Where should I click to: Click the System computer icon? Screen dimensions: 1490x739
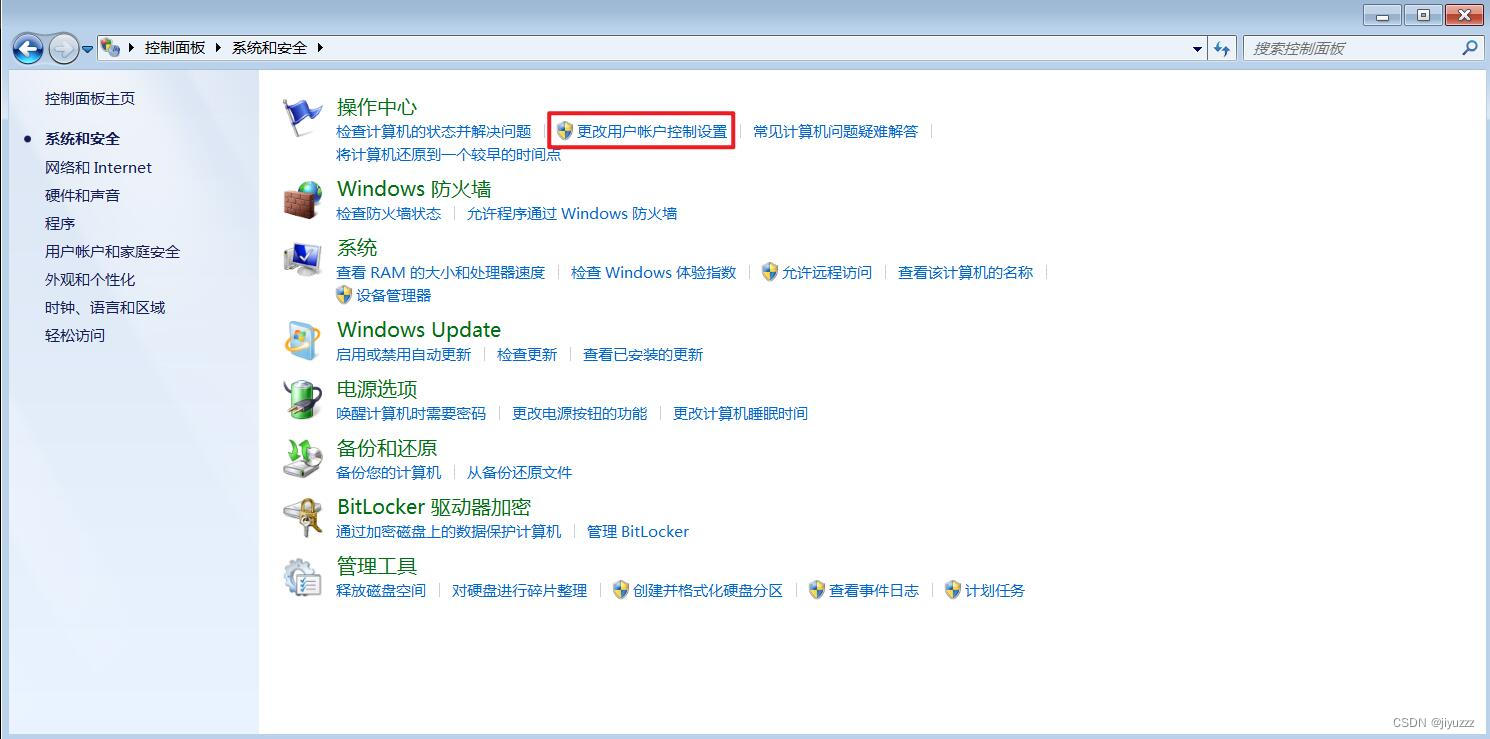tap(302, 259)
